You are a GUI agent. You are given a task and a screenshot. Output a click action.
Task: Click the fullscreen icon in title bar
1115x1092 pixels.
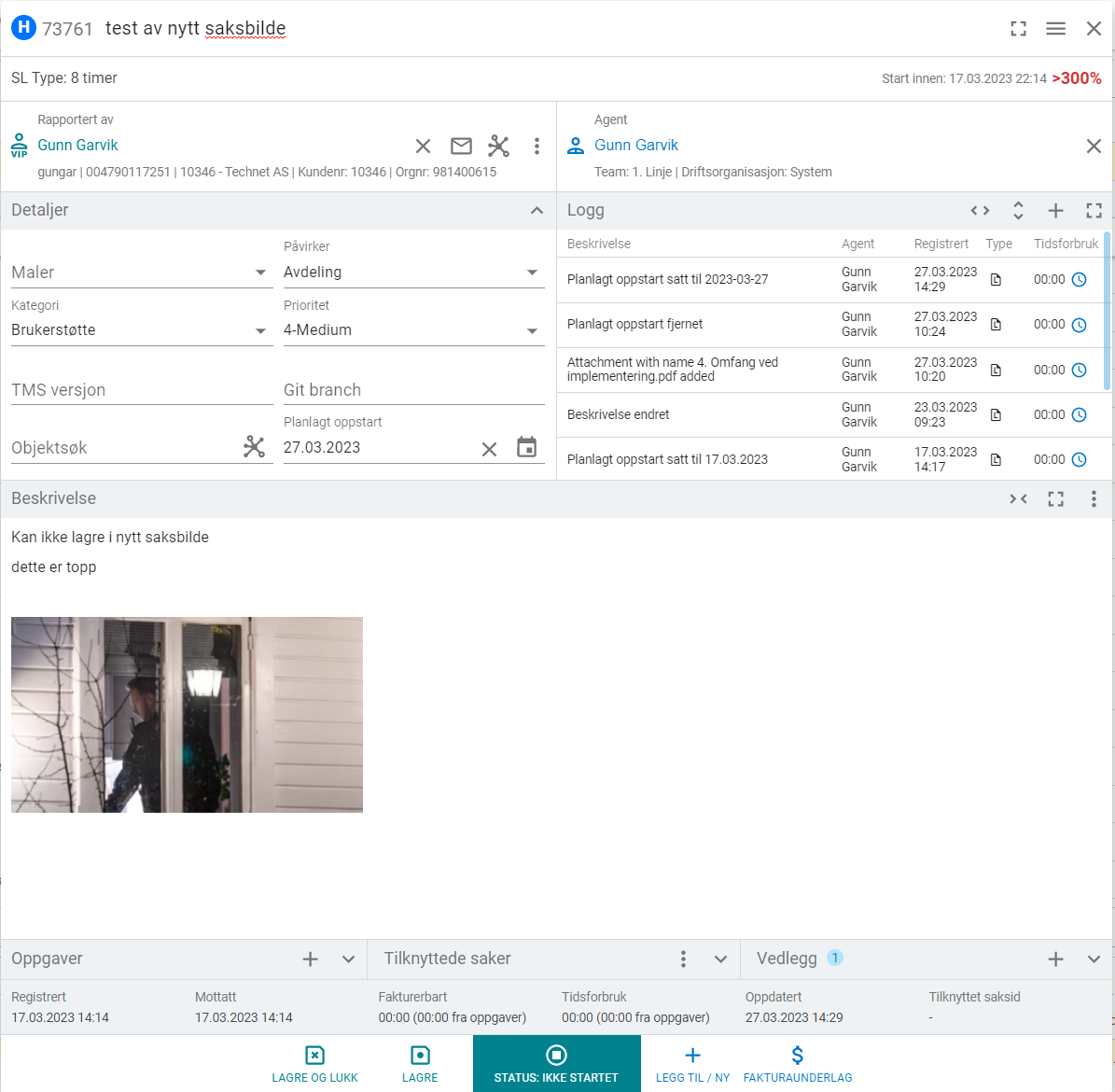click(1018, 28)
